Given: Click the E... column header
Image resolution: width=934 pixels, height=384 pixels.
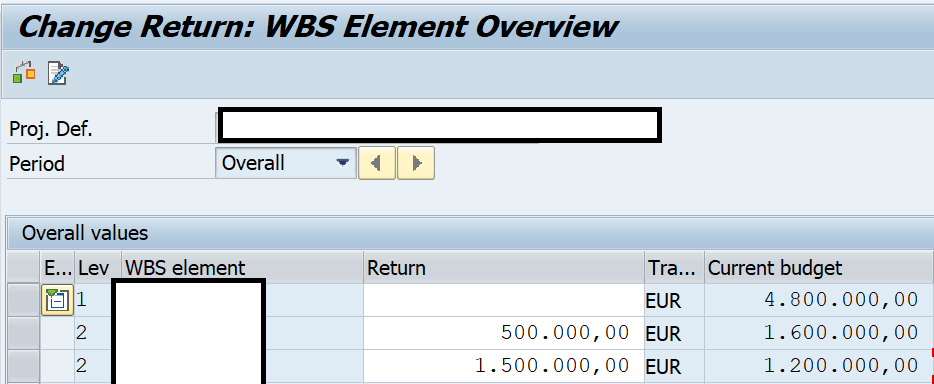Looking at the screenshot, I should pos(57,267).
